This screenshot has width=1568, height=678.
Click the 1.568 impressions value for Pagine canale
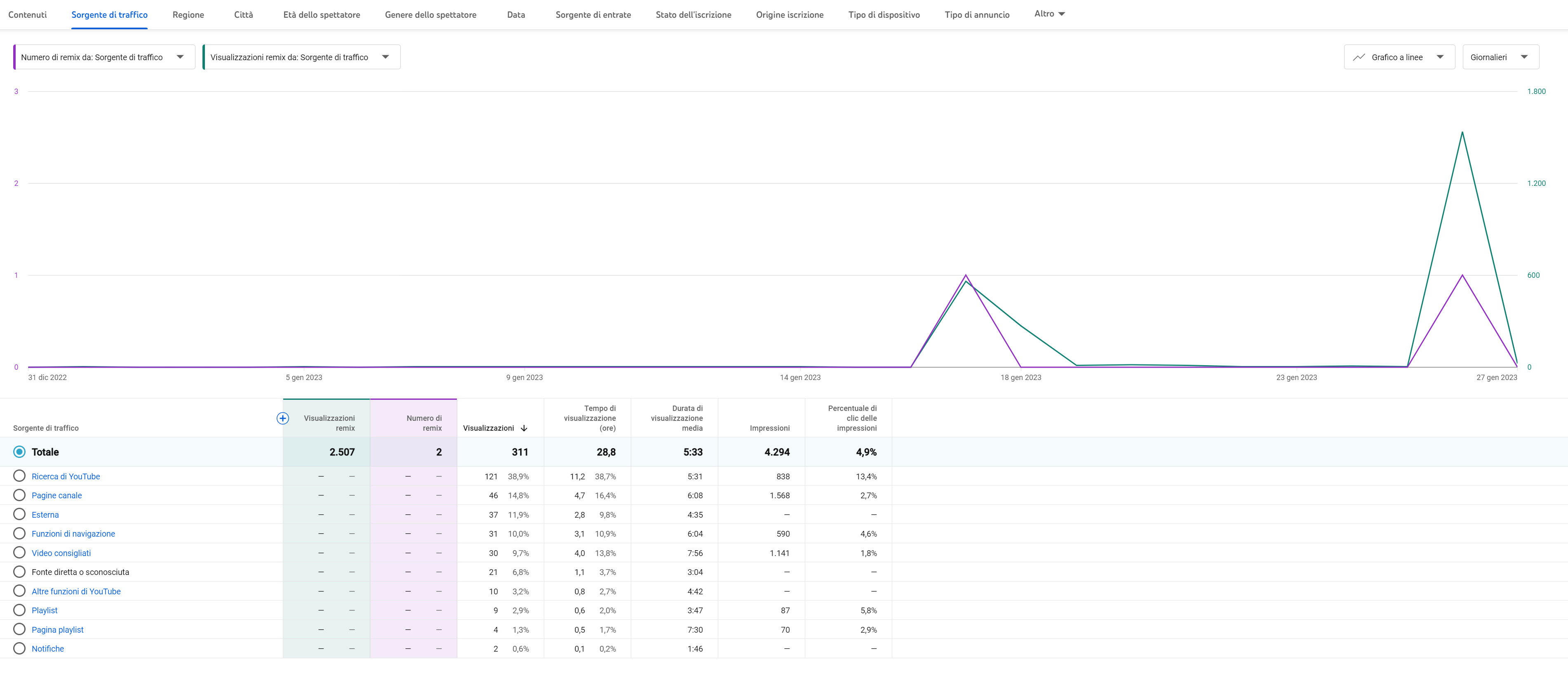(780, 495)
